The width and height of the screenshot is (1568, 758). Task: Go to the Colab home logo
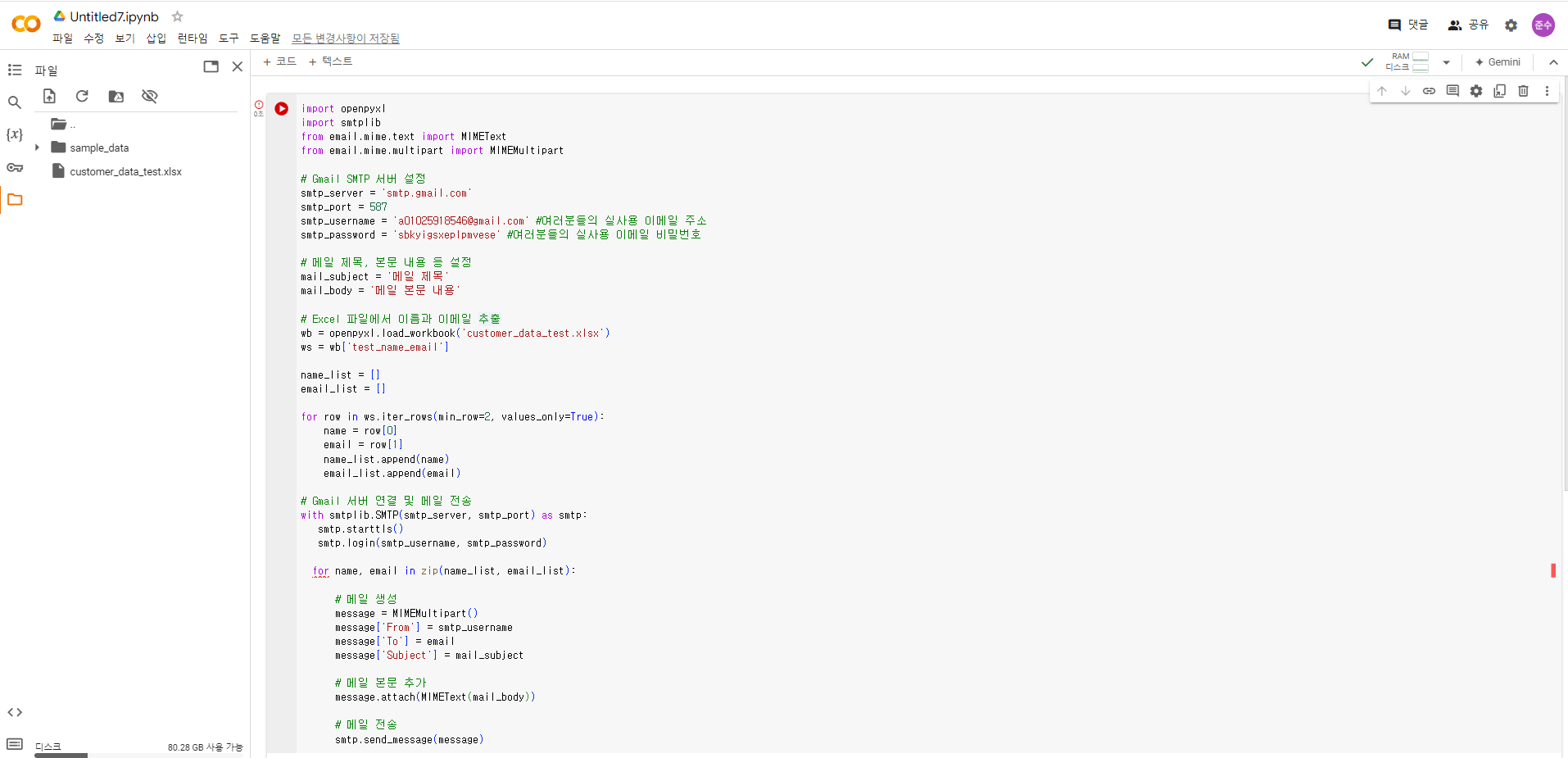(x=26, y=25)
